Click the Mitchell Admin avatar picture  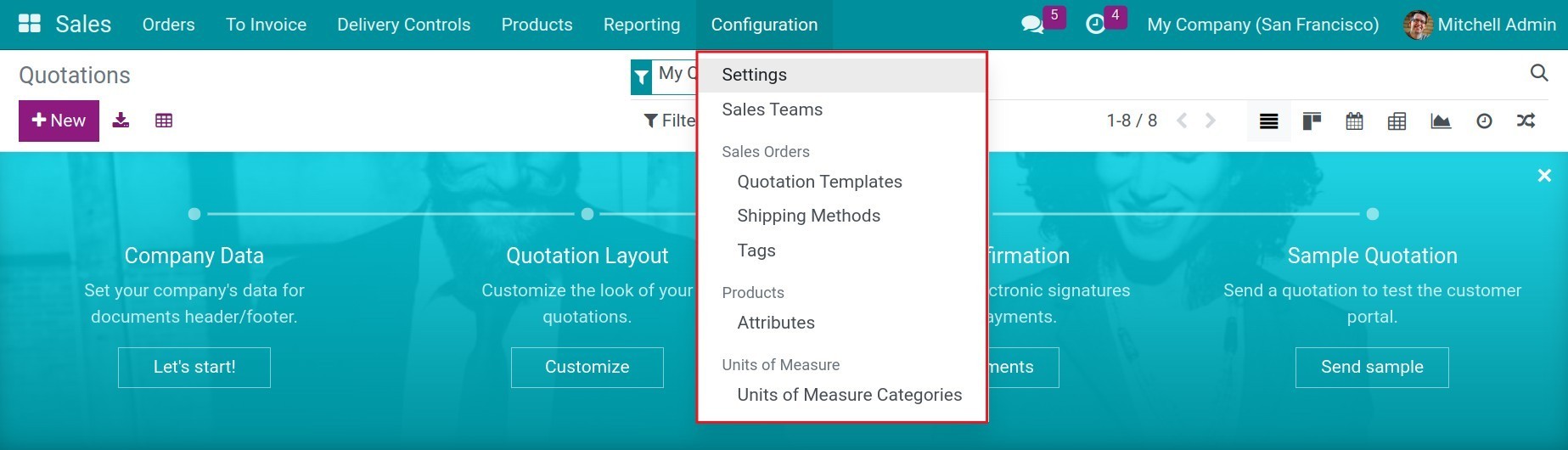pos(1418,25)
